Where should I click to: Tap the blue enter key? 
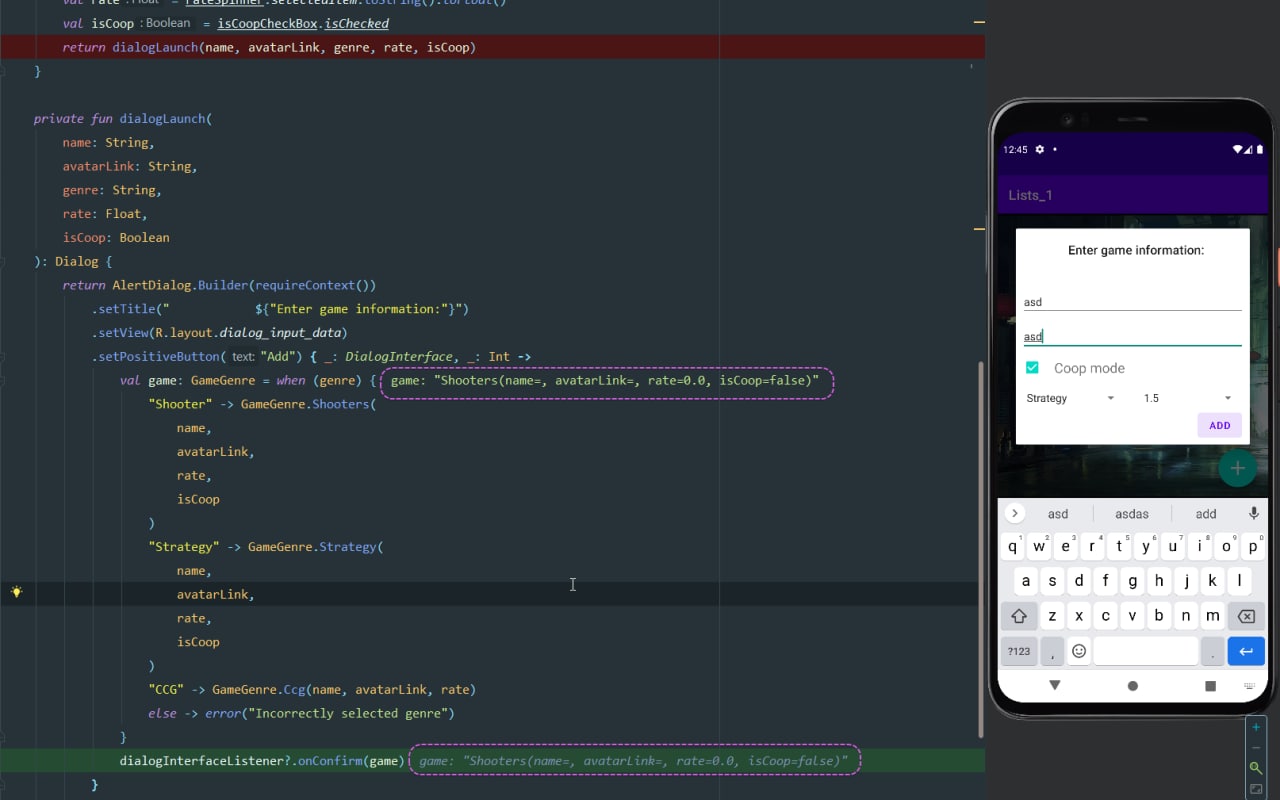(1246, 651)
